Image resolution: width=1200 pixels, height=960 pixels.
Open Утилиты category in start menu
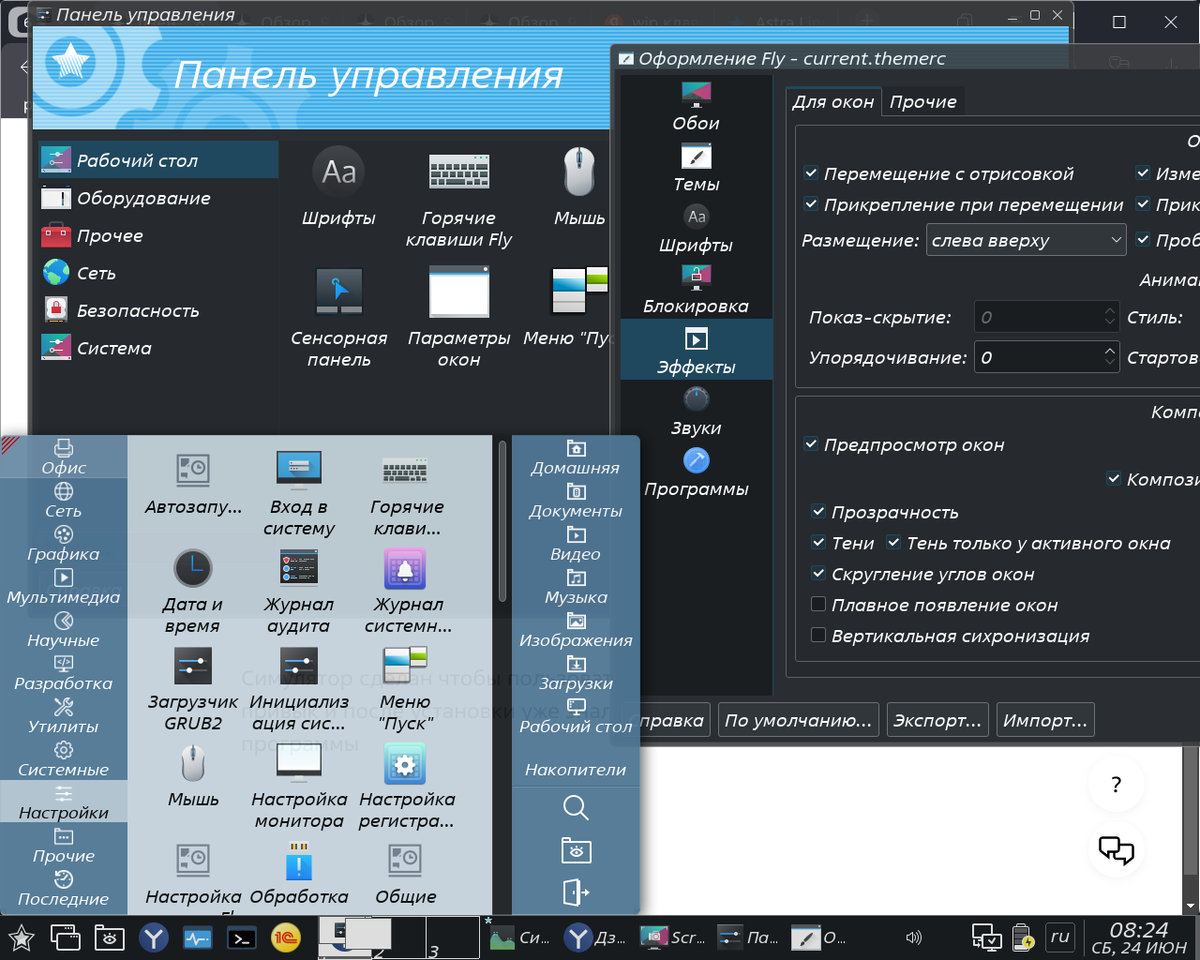64,715
